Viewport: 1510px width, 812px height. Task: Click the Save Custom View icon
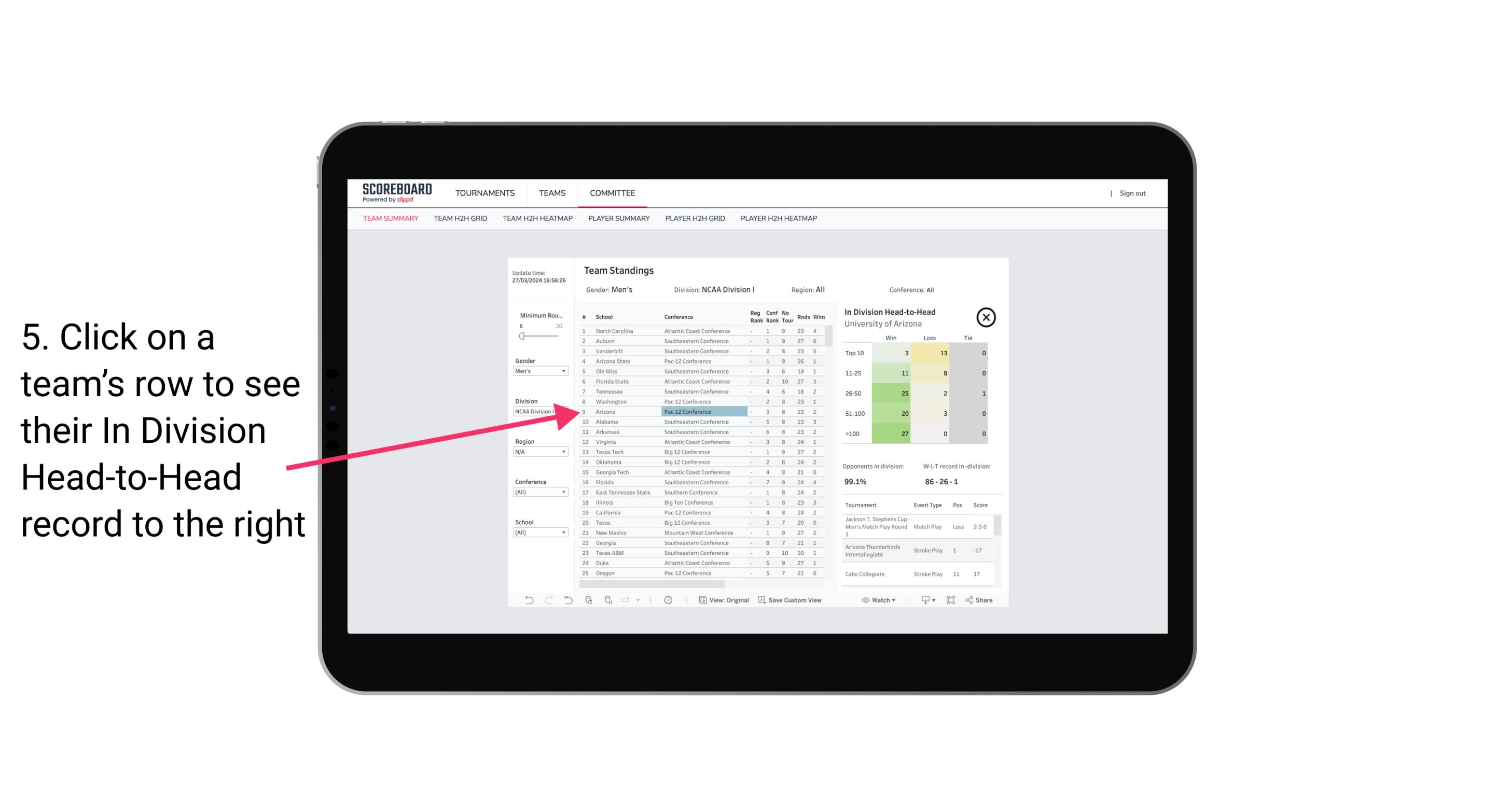tap(762, 600)
